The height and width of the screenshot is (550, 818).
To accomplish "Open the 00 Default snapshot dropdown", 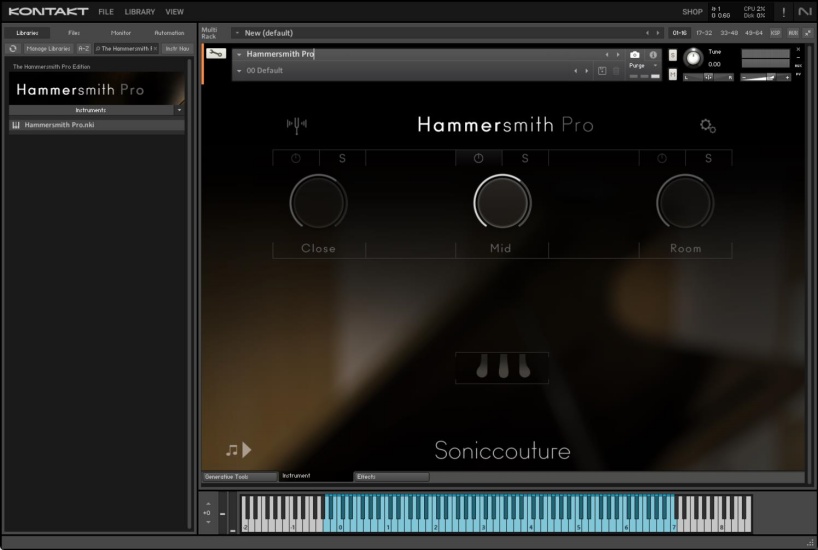I will 239,71.
